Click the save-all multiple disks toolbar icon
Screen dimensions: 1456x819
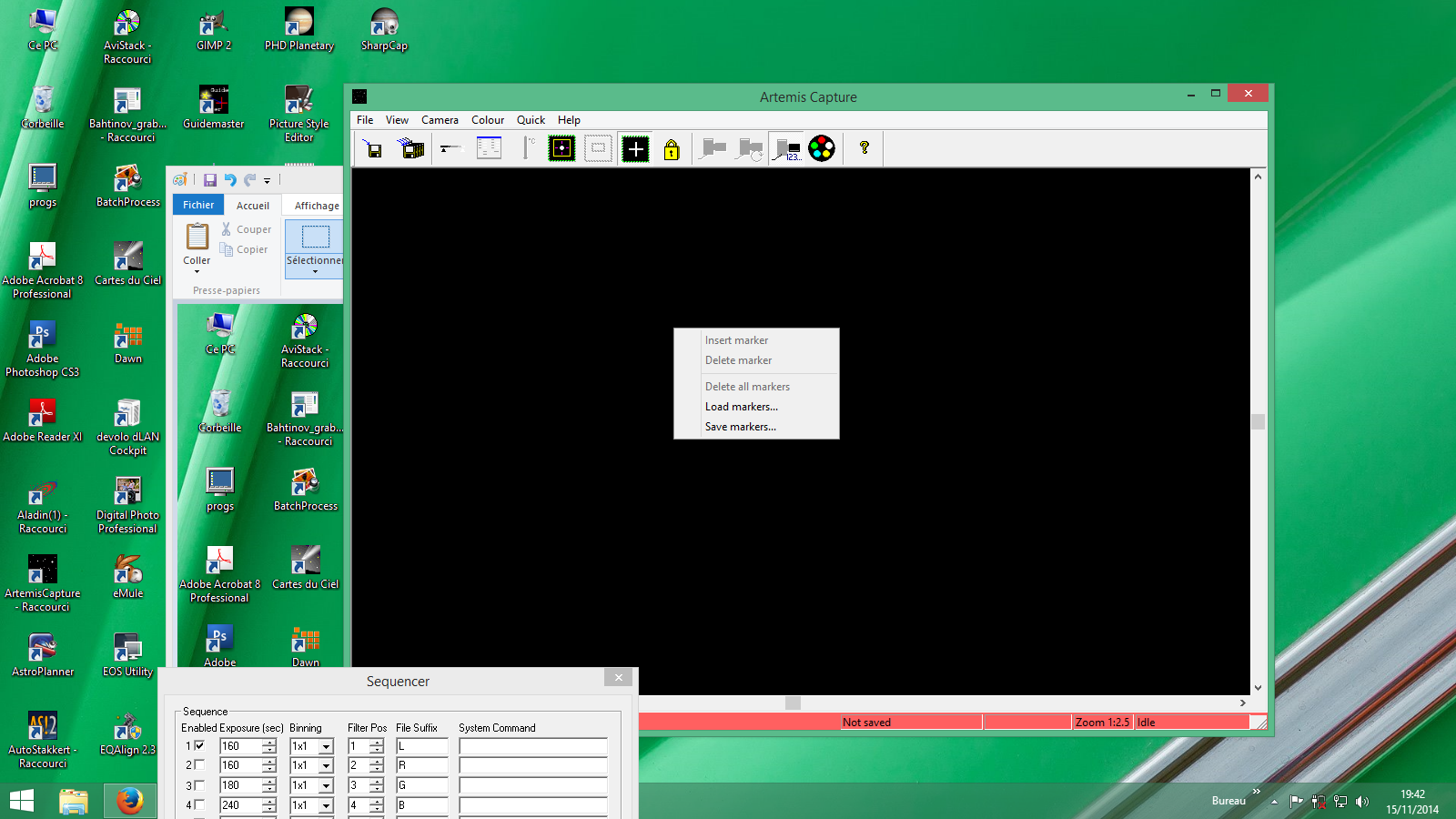click(x=411, y=148)
